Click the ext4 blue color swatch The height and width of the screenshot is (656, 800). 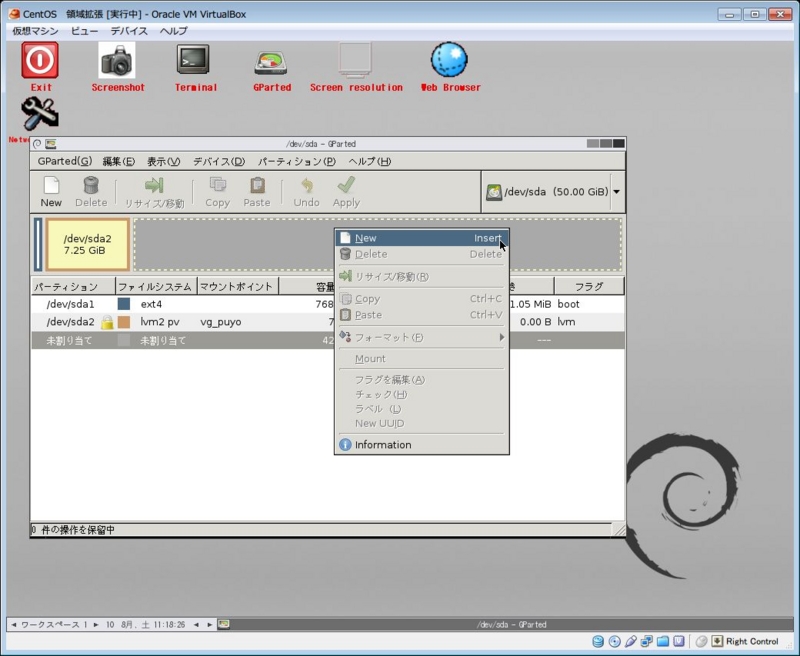point(123,304)
